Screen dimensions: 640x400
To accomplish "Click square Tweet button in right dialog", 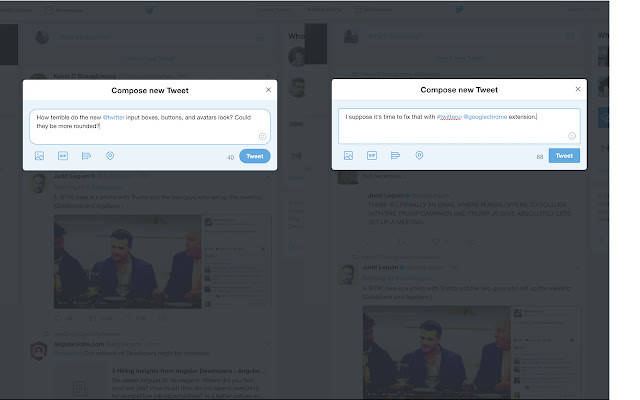I will pyautogui.click(x=564, y=156).
